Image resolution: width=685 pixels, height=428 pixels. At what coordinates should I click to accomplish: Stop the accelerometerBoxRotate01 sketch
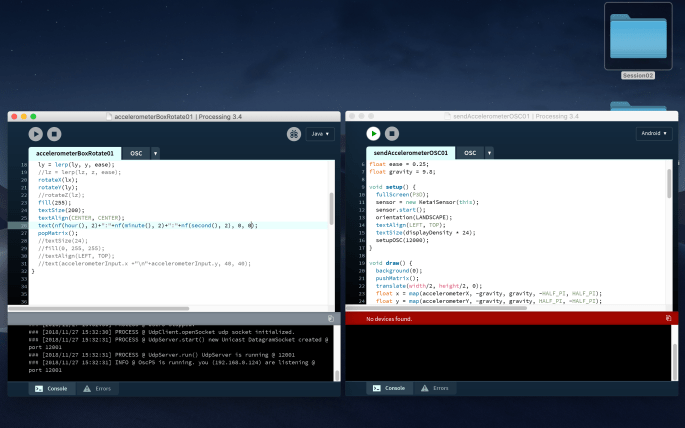tap(54, 134)
